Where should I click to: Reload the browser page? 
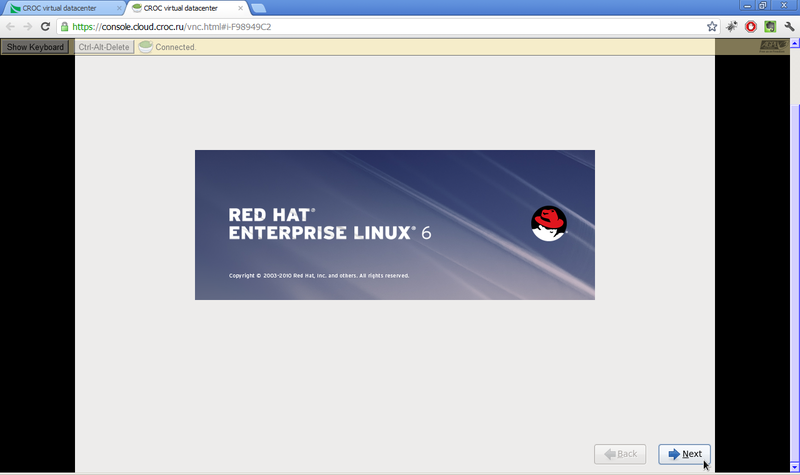45,27
